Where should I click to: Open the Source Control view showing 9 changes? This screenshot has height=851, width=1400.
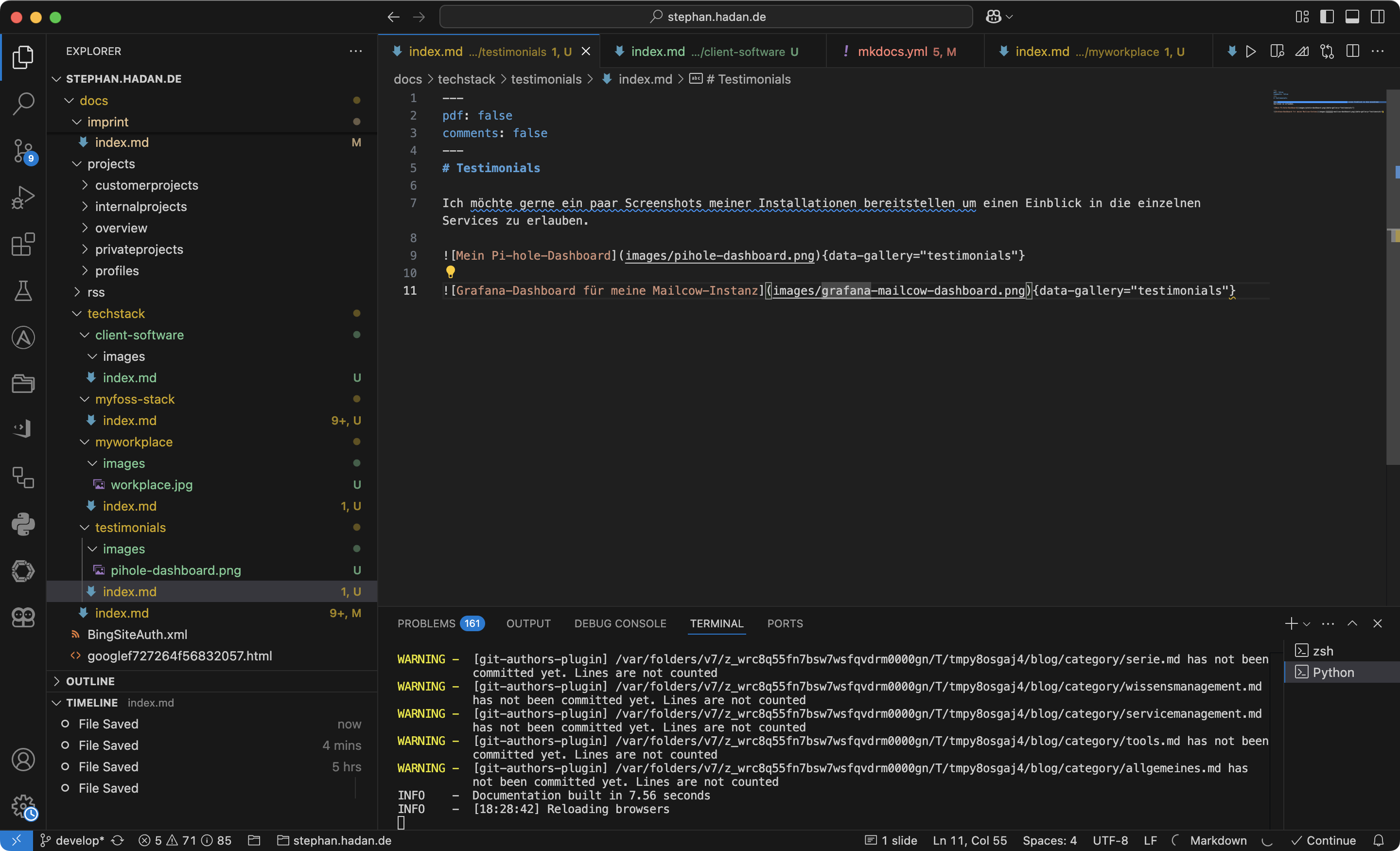coord(23,151)
